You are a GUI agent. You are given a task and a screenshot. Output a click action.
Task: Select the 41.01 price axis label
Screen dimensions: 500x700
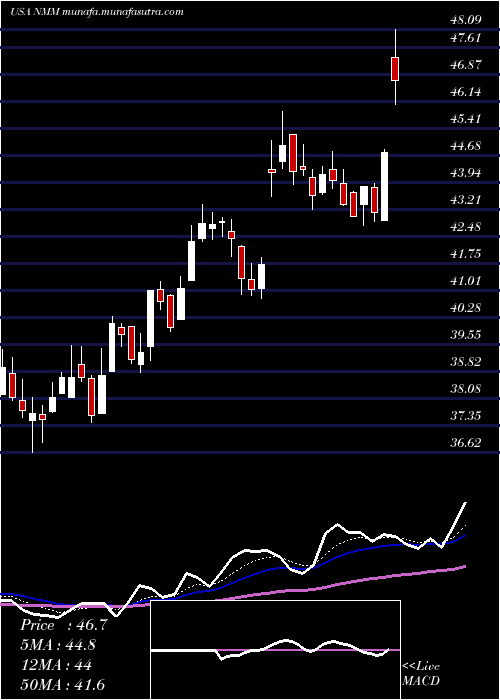pyautogui.click(x=467, y=281)
